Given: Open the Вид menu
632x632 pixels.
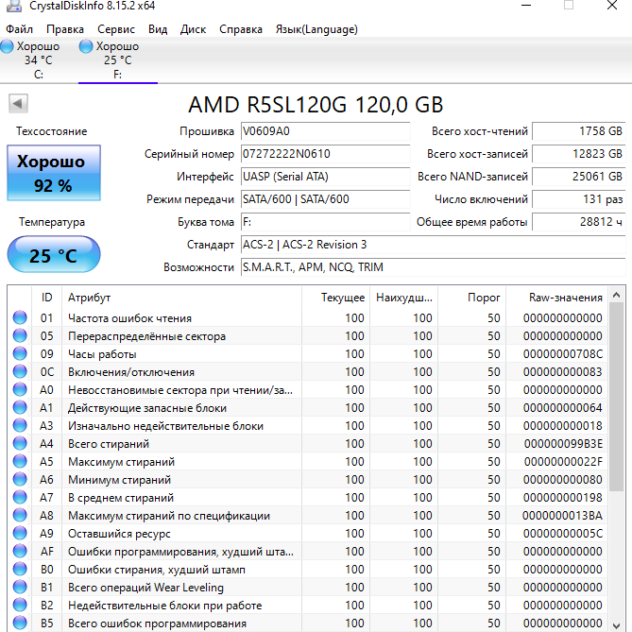Looking at the screenshot, I should point(158,29).
